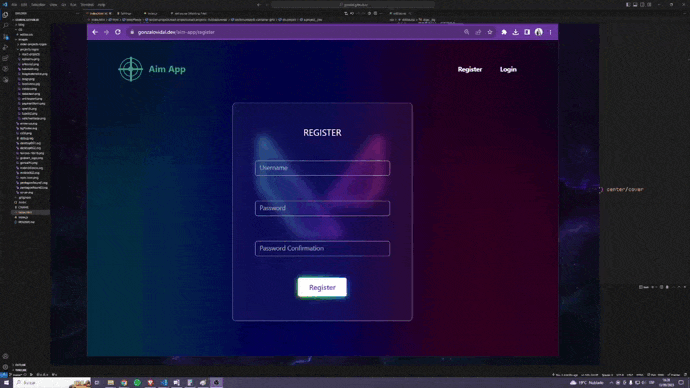Screen dimensions: 690x388
Task: Click the Windows taskbar search box
Action: click(52, 383)
